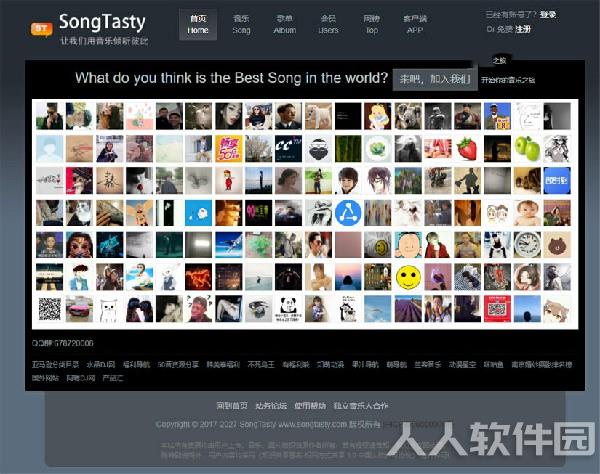Click the 回到首页 footer link
The height and width of the screenshot is (474, 600).
tap(232, 406)
